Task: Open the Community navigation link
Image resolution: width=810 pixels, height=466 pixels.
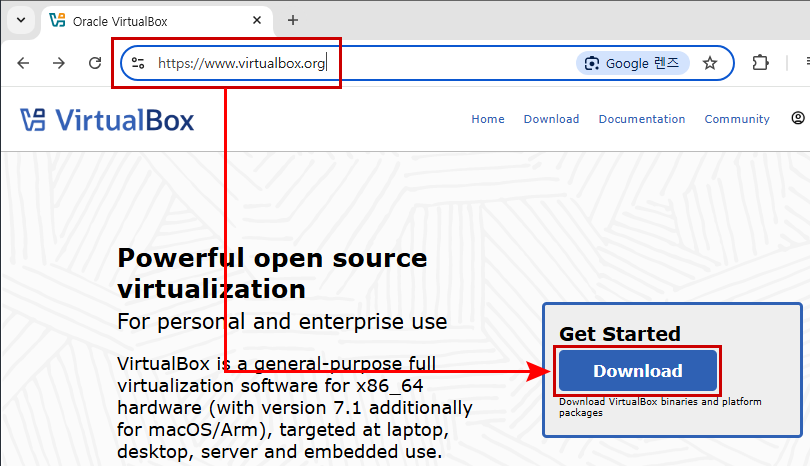Action: pyautogui.click(x=737, y=119)
